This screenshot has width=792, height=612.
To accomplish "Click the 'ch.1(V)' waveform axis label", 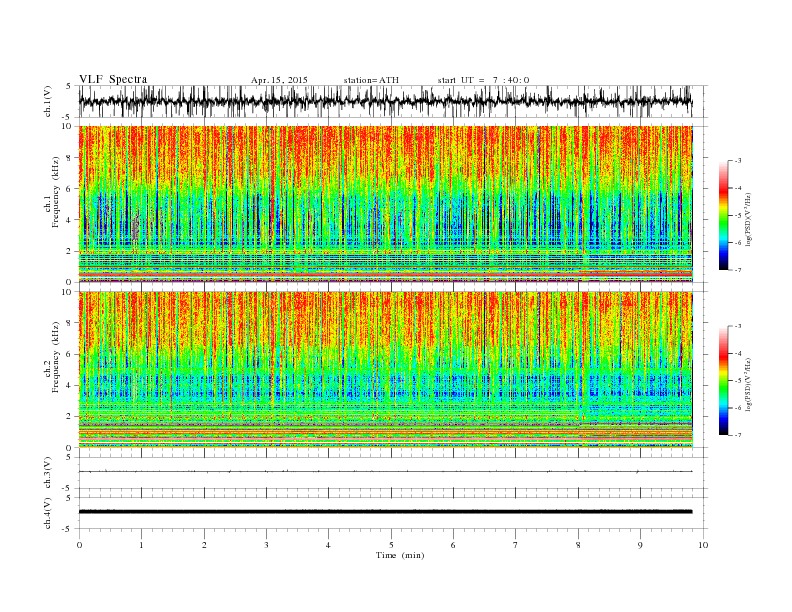I will coord(48,101).
